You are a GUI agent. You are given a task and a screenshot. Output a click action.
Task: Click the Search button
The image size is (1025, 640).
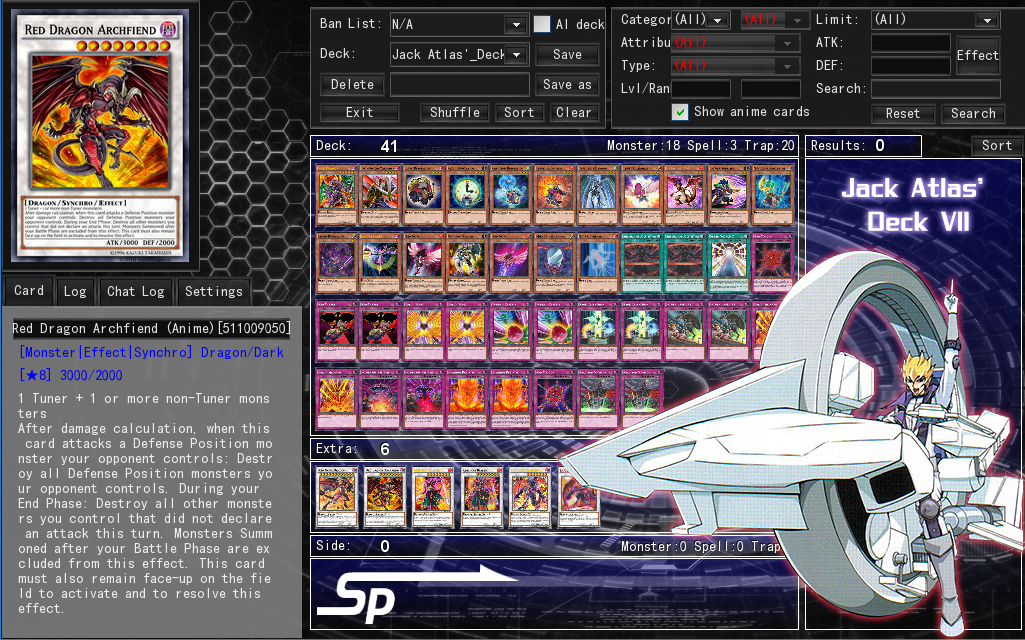973,114
